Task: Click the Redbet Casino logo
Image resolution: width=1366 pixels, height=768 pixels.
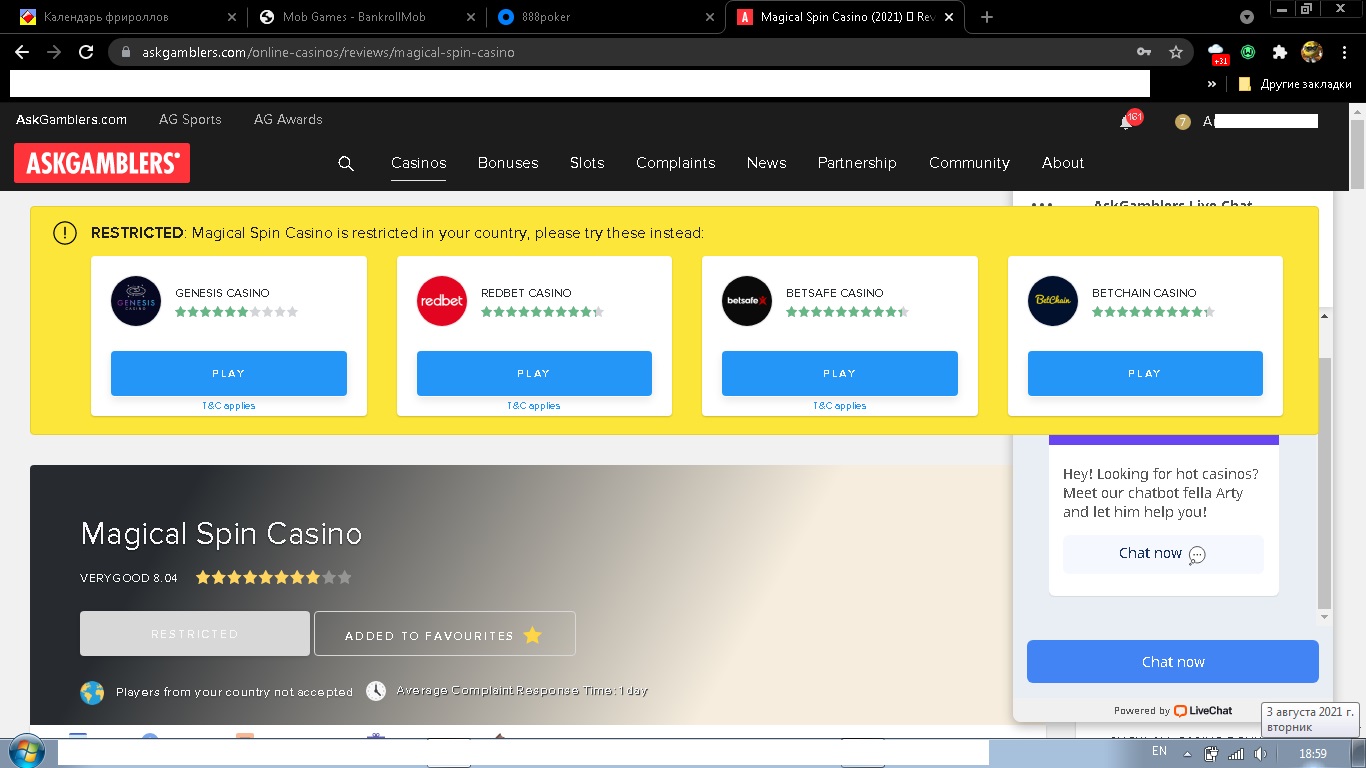Action: point(442,301)
